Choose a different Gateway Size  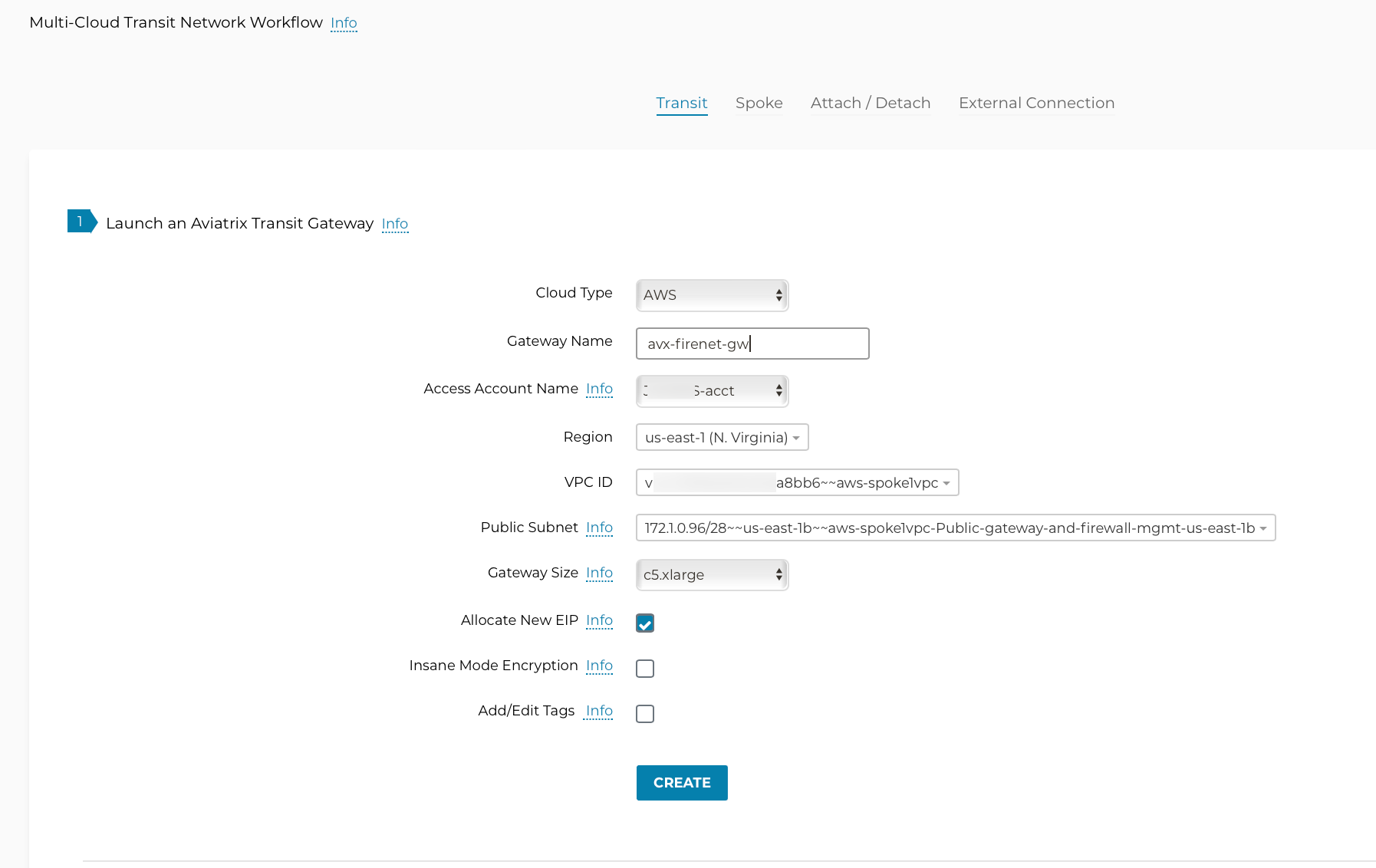[712, 575]
